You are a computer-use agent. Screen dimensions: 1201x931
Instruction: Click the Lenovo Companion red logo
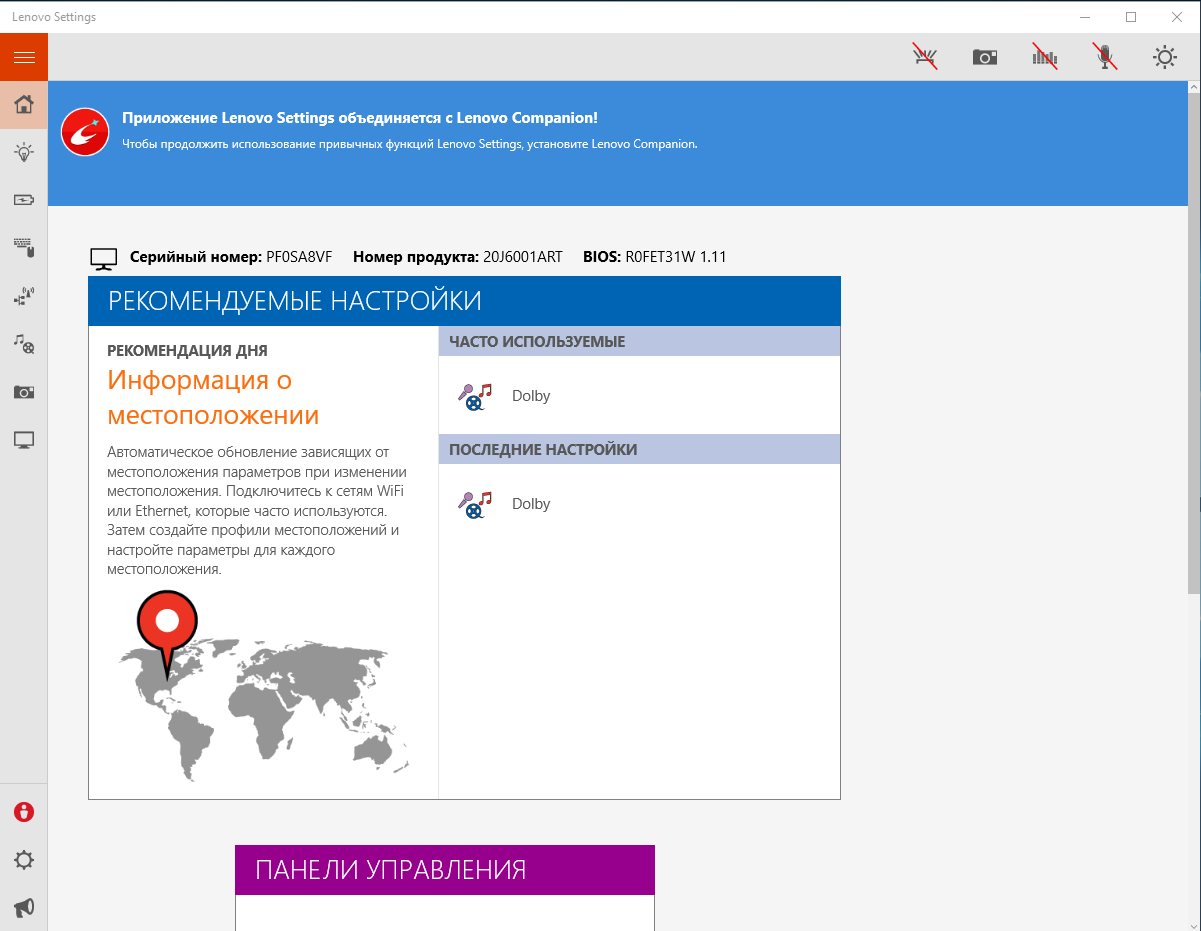coord(85,131)
